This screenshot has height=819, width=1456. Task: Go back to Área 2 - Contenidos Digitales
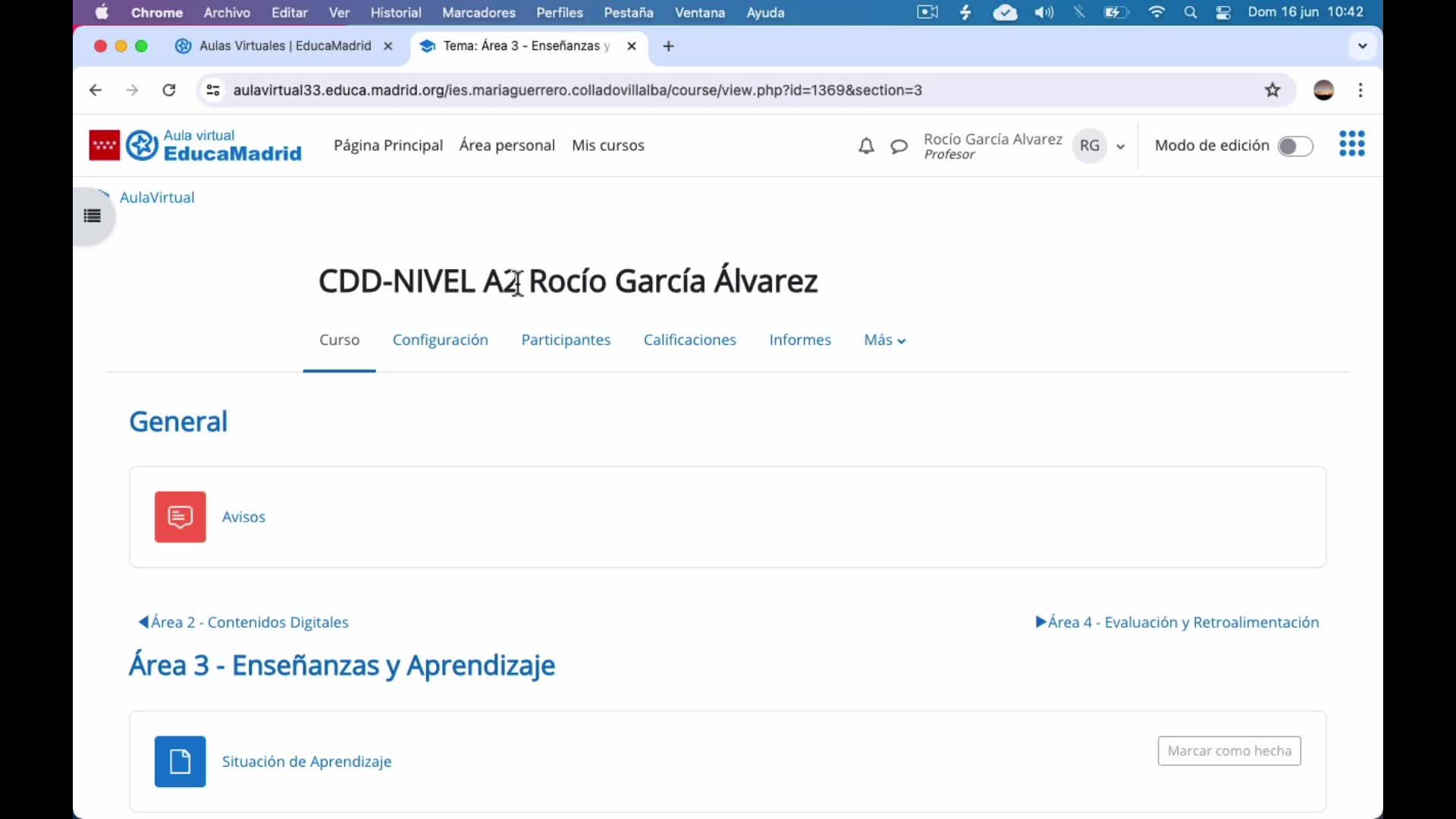(x=243, y=623)
